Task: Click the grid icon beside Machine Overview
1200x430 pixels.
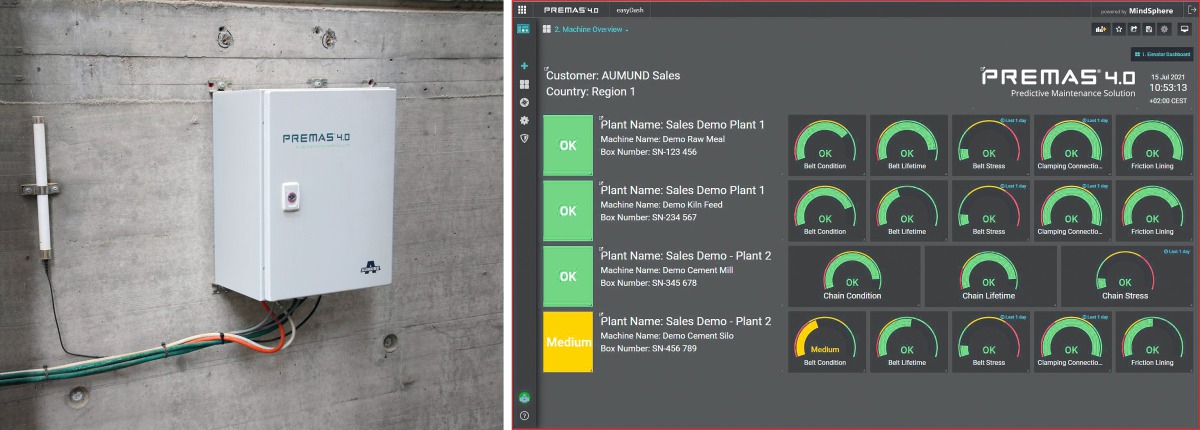Action: click(x=546, y=29)
